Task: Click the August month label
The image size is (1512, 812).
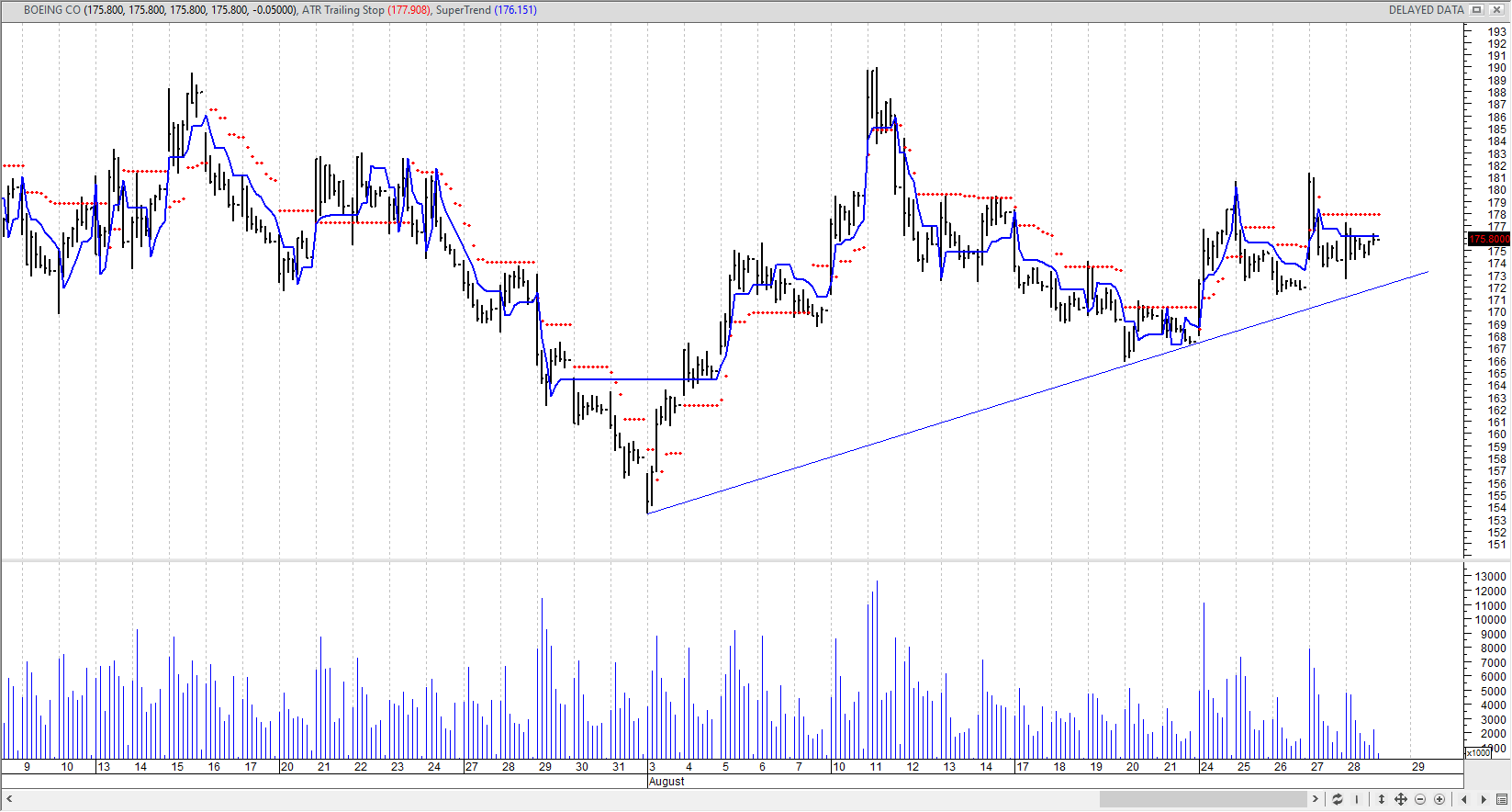Action: (666, 782)
